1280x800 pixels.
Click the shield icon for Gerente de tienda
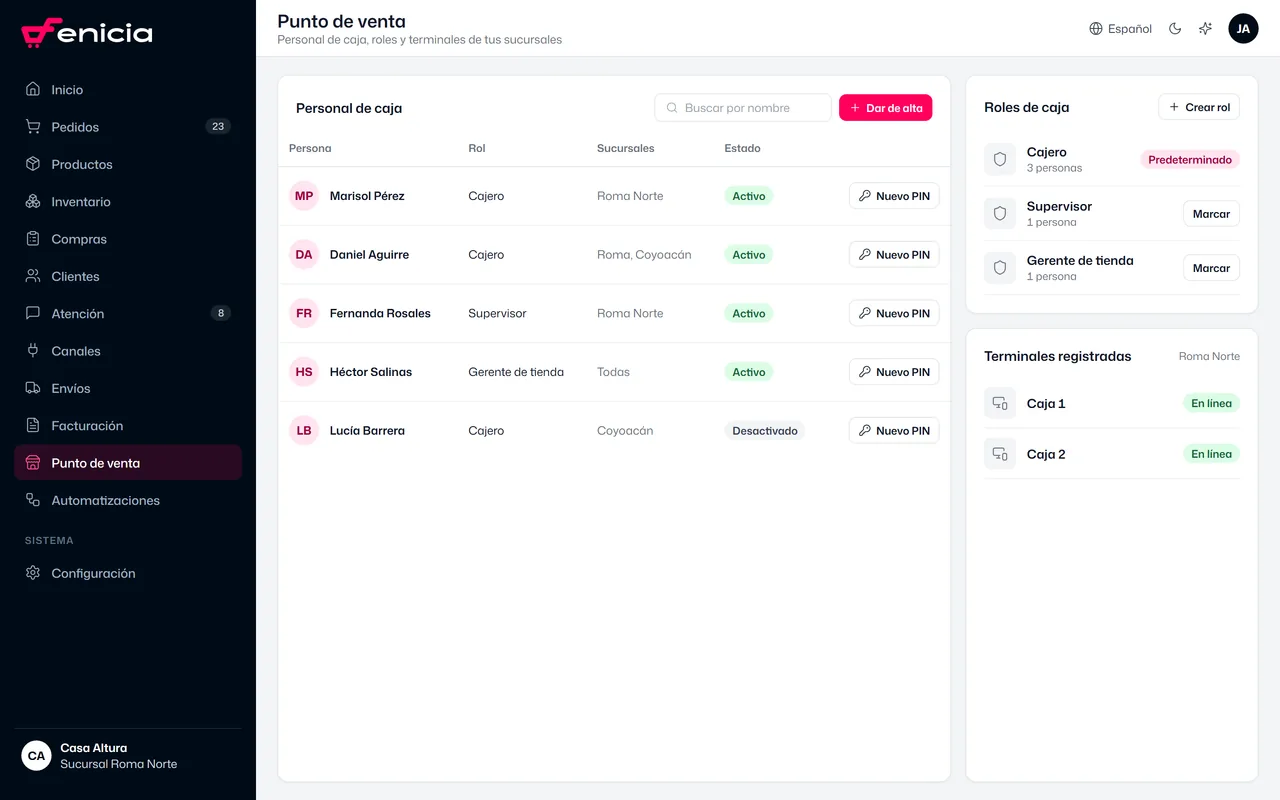(1000, 267)
